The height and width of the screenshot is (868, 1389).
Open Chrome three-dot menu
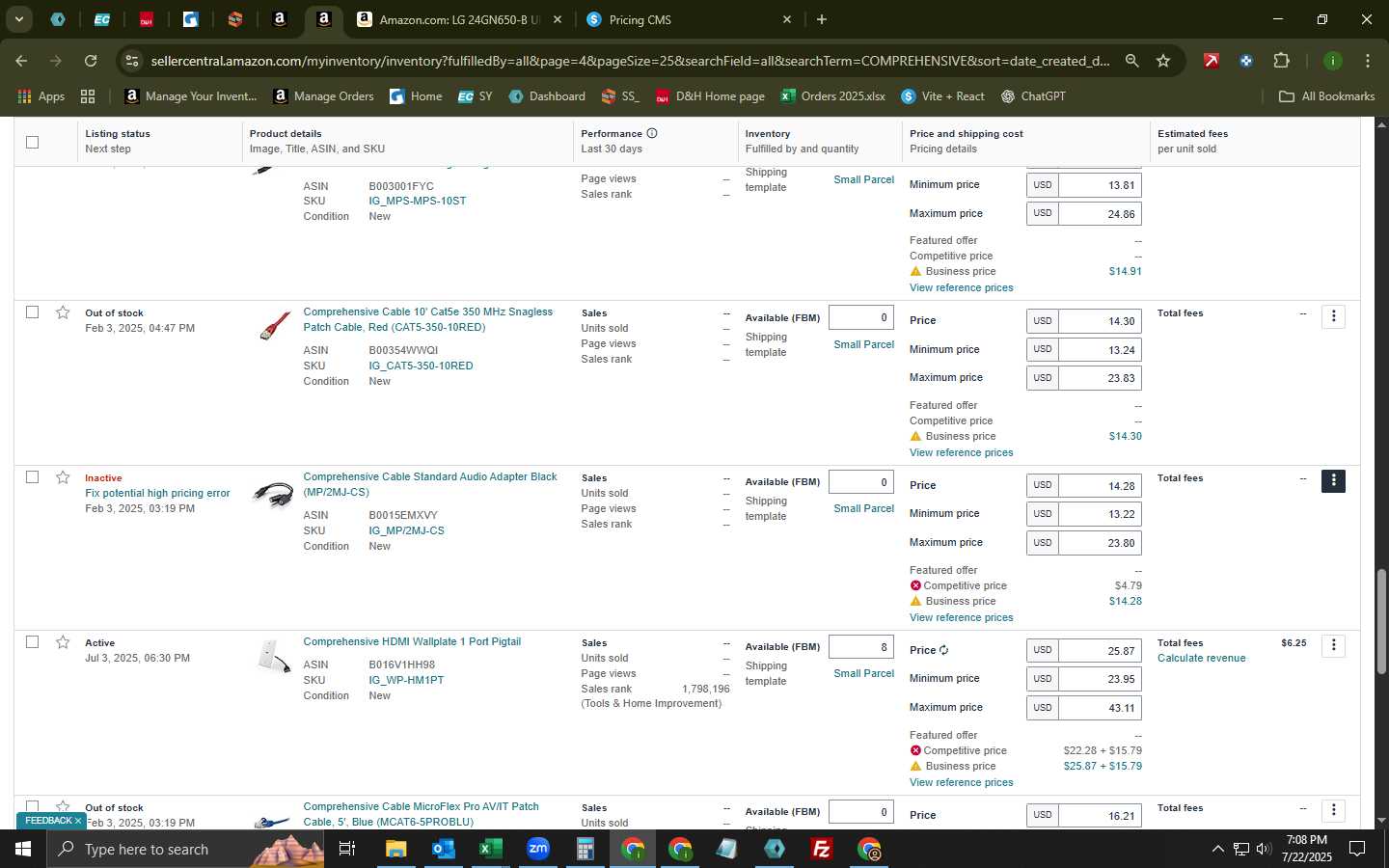[x=1368, y=61]
